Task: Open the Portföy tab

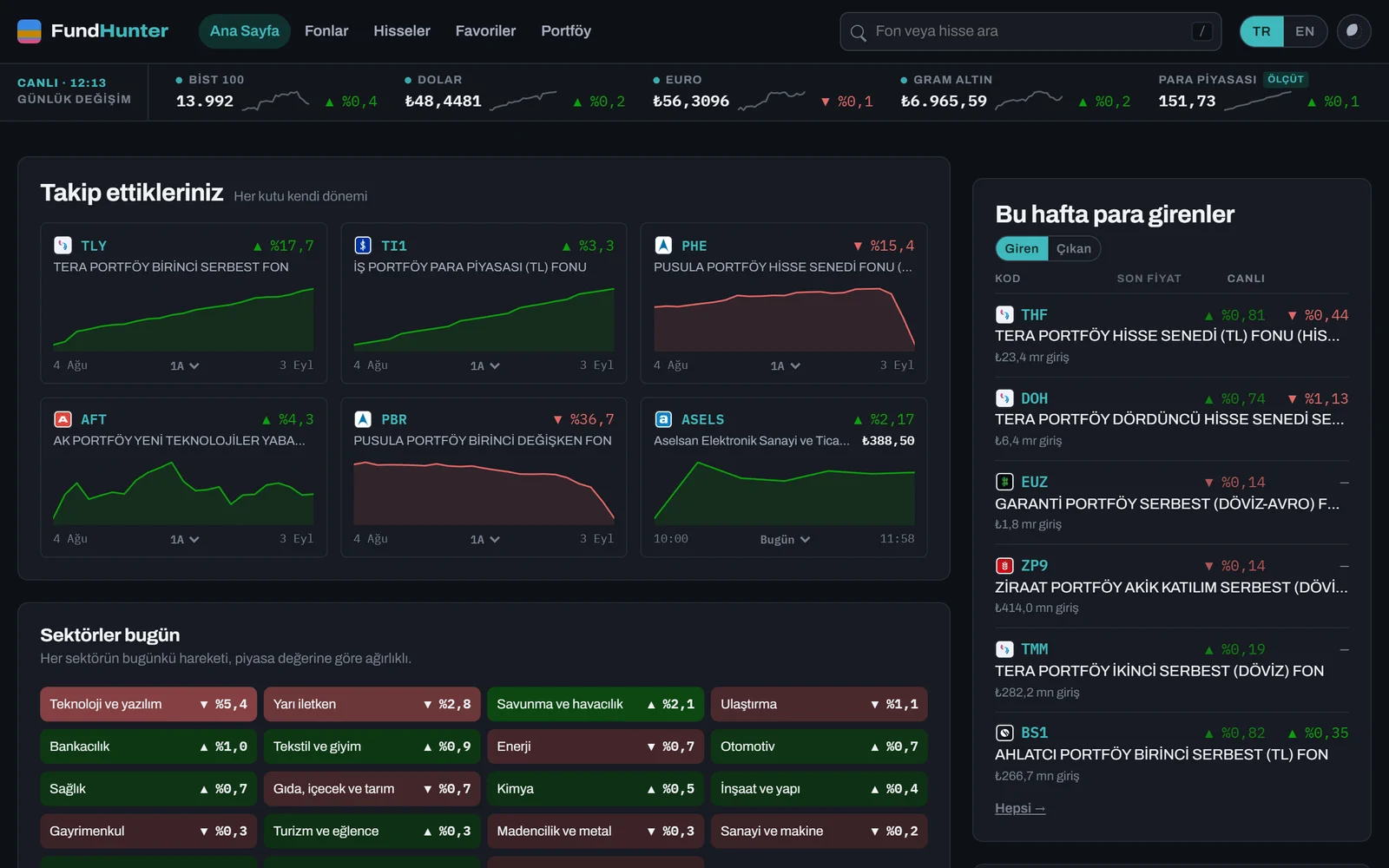Action: click(566, 31)
